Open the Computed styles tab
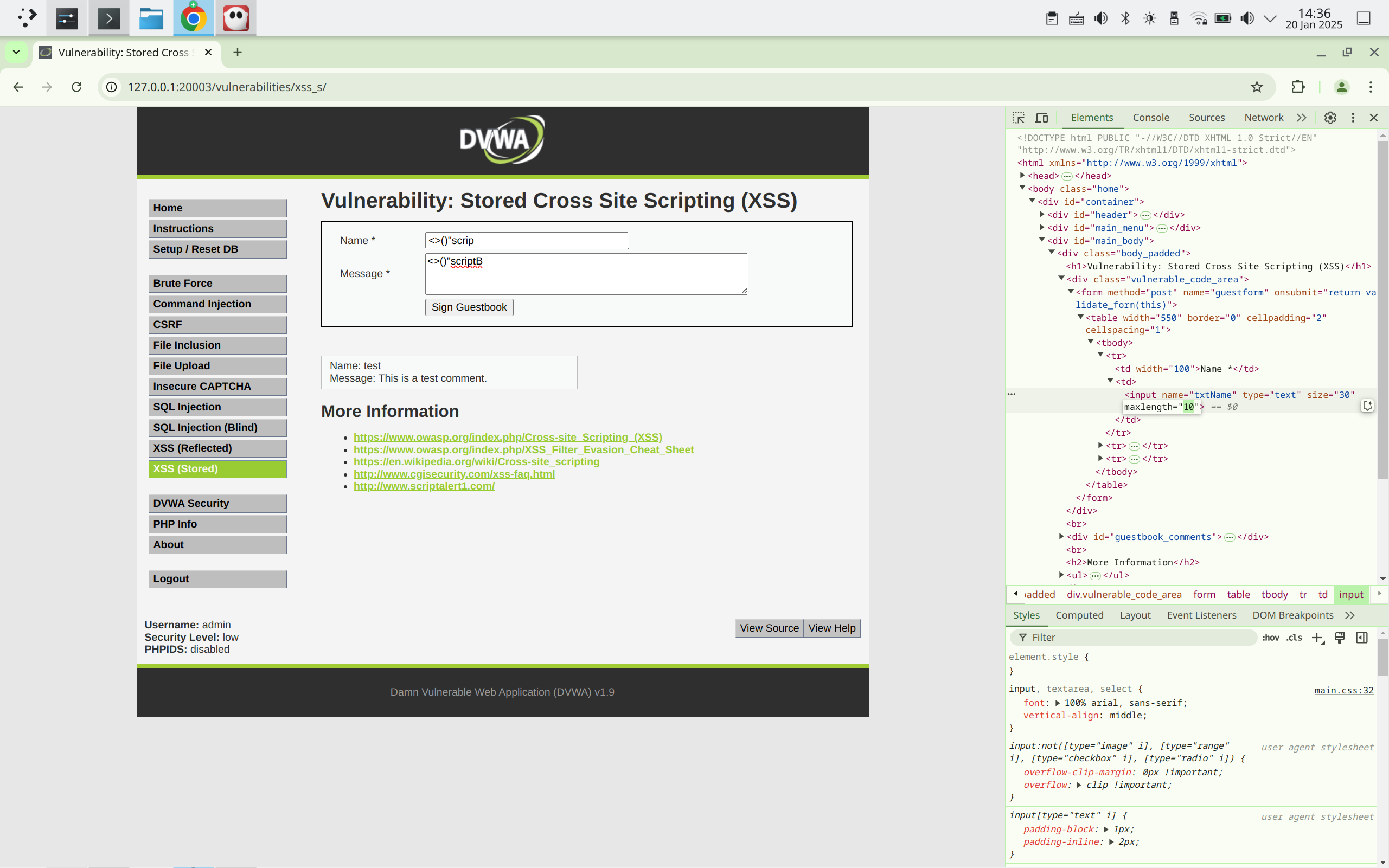Image resolution: width=1389 pixels, height=868 pixels. click(1079, 615)
